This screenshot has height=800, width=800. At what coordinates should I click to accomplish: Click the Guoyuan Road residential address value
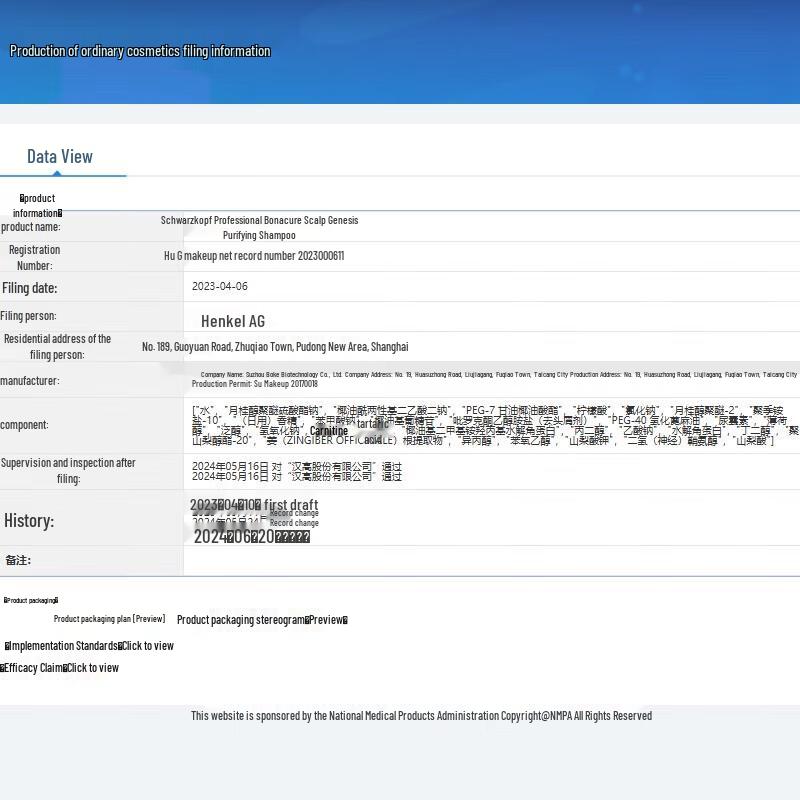(x=275, y=347)
